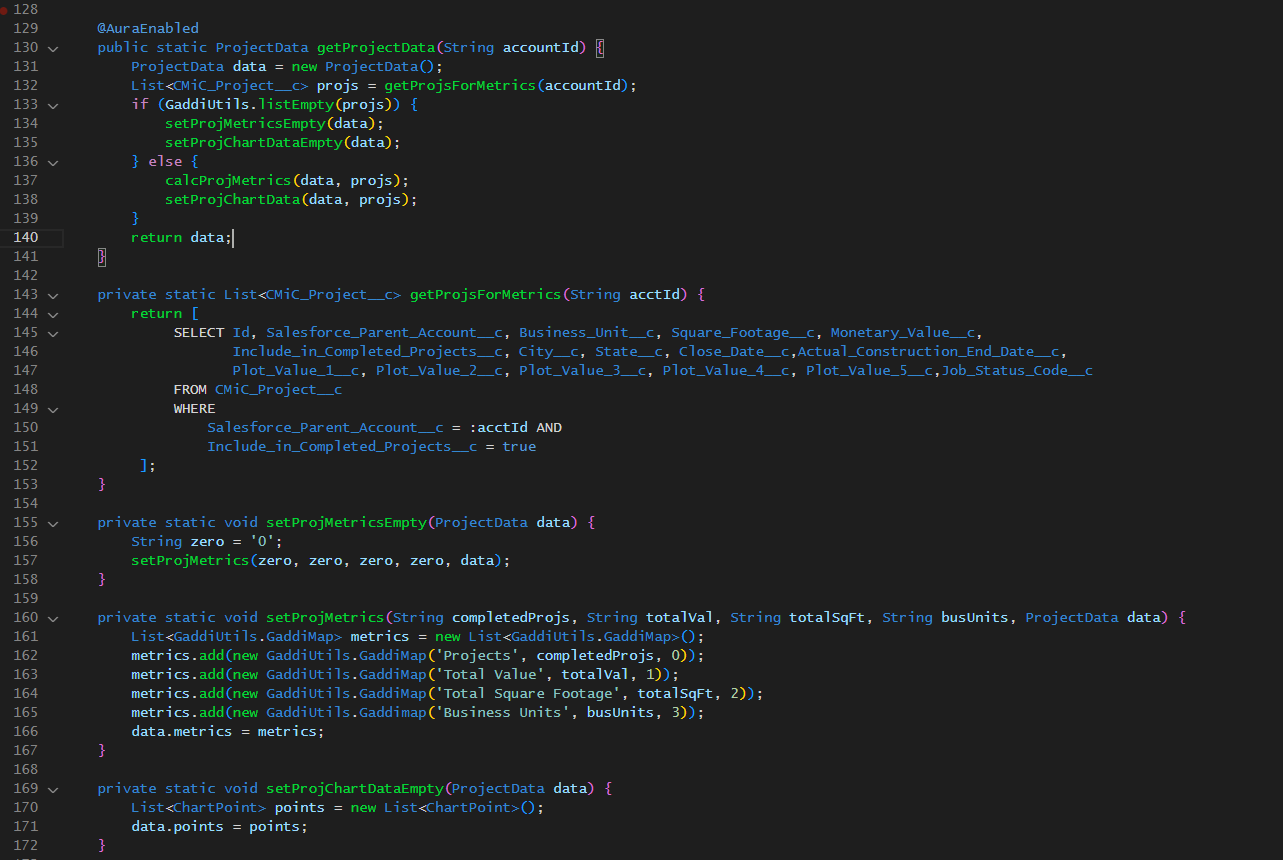Screen dimensions: 1283x860
Task: Select line number 143 in the gutter
Action: pos(25,294)
